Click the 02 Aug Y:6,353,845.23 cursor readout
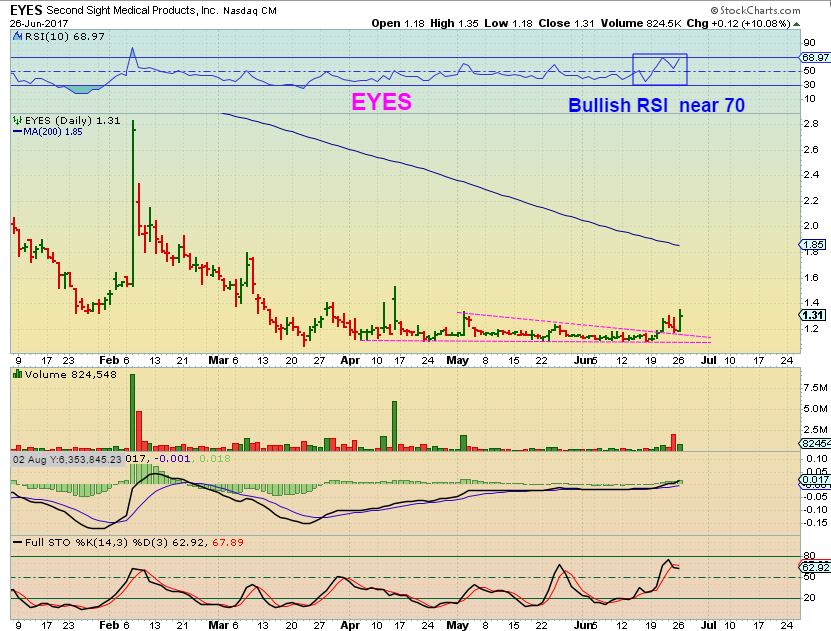Viewport: 831px width, 631px height. click(67, 459)
